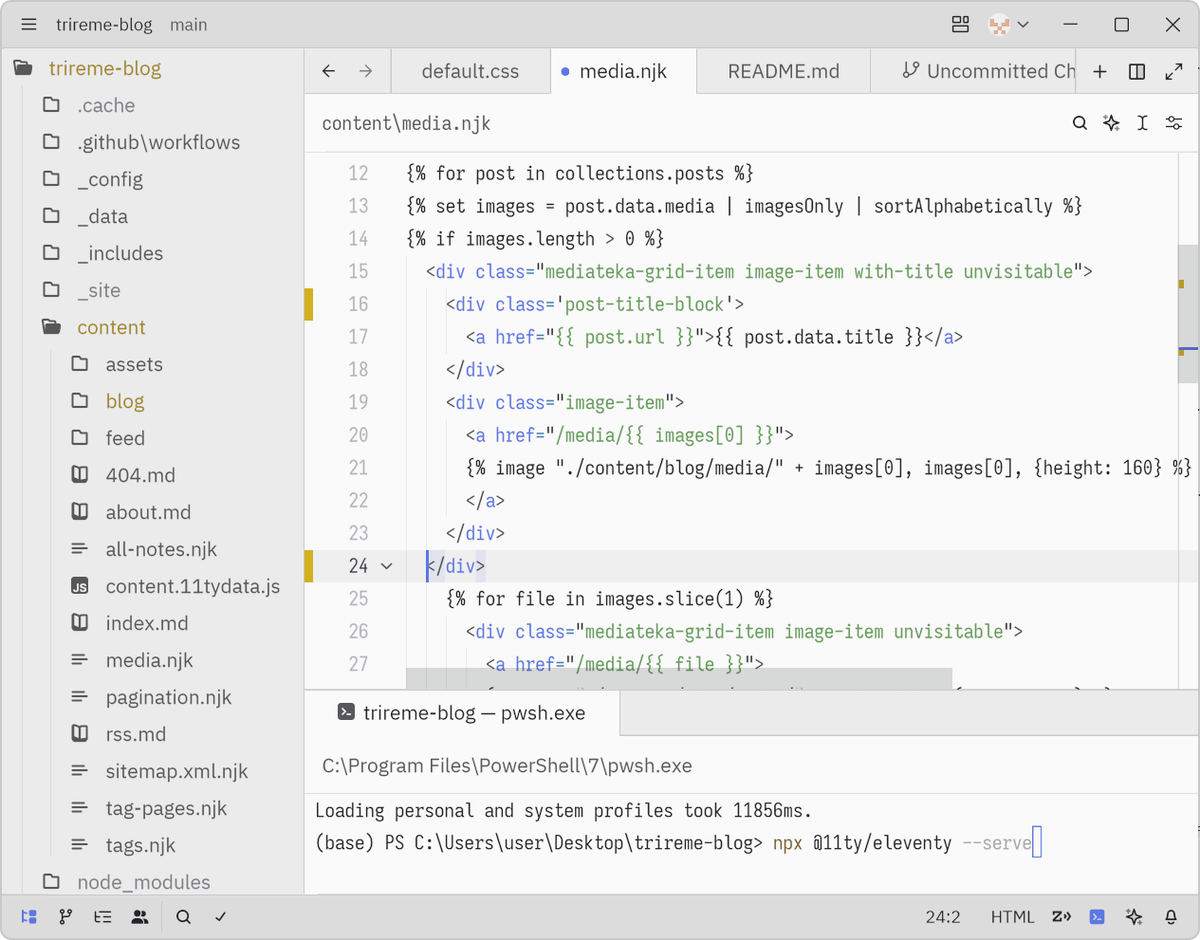The image size is (1200, 940).
Task: Click the notifications bell icon
Action: pyautogui.click(x=1171, y=916)
